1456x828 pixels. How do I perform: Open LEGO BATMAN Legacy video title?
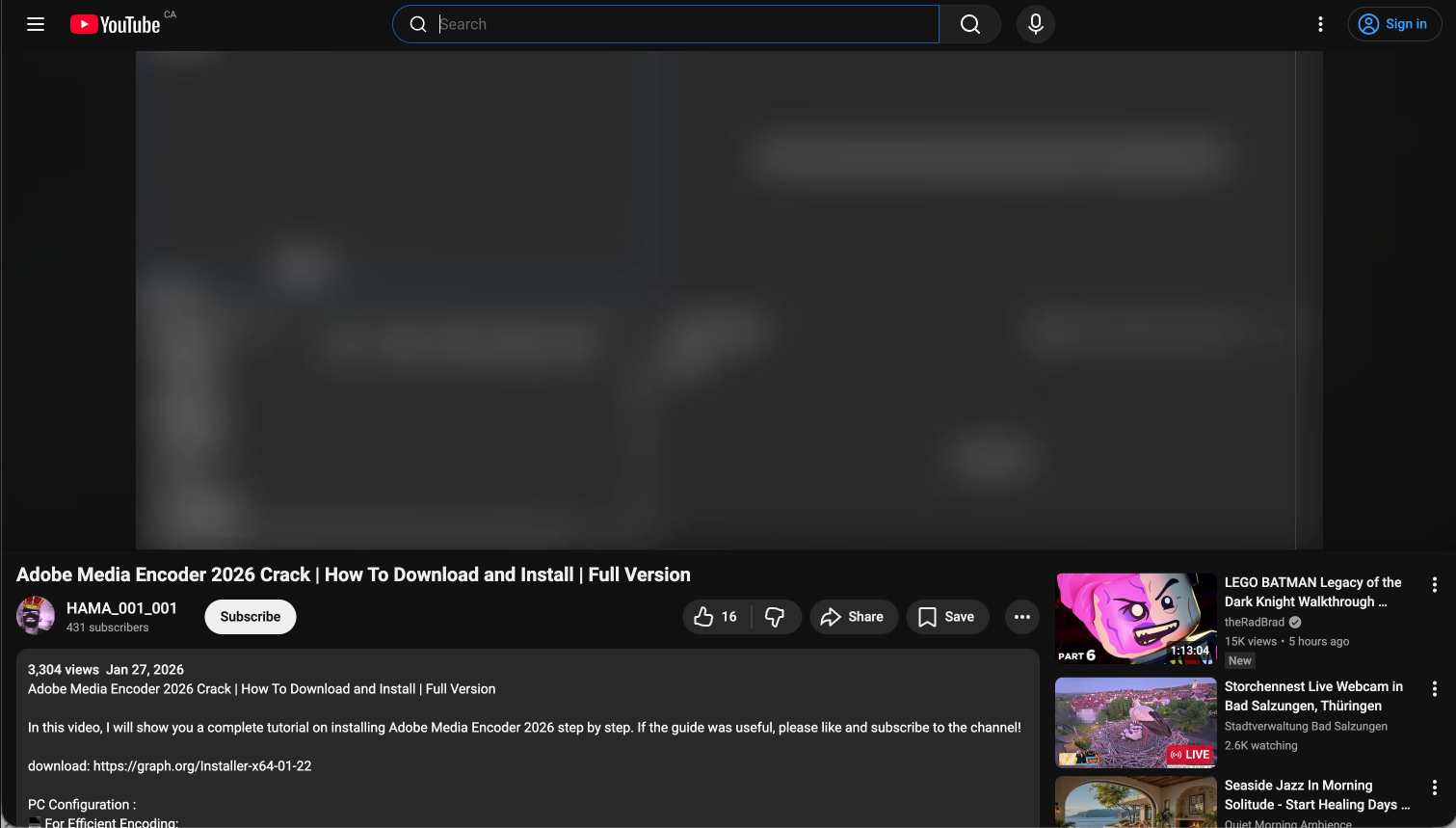click(1314, 592)
